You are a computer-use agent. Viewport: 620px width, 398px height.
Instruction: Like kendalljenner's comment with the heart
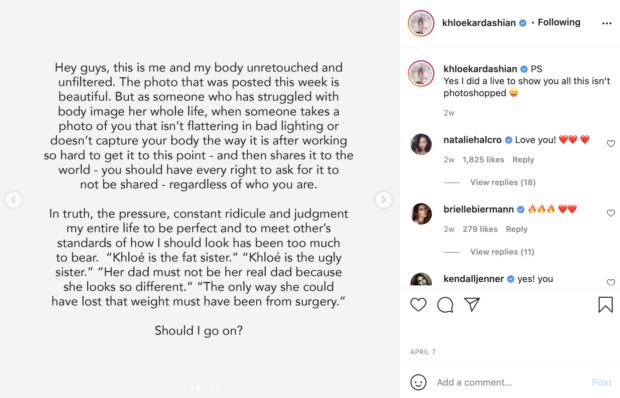tap(611, 282)
